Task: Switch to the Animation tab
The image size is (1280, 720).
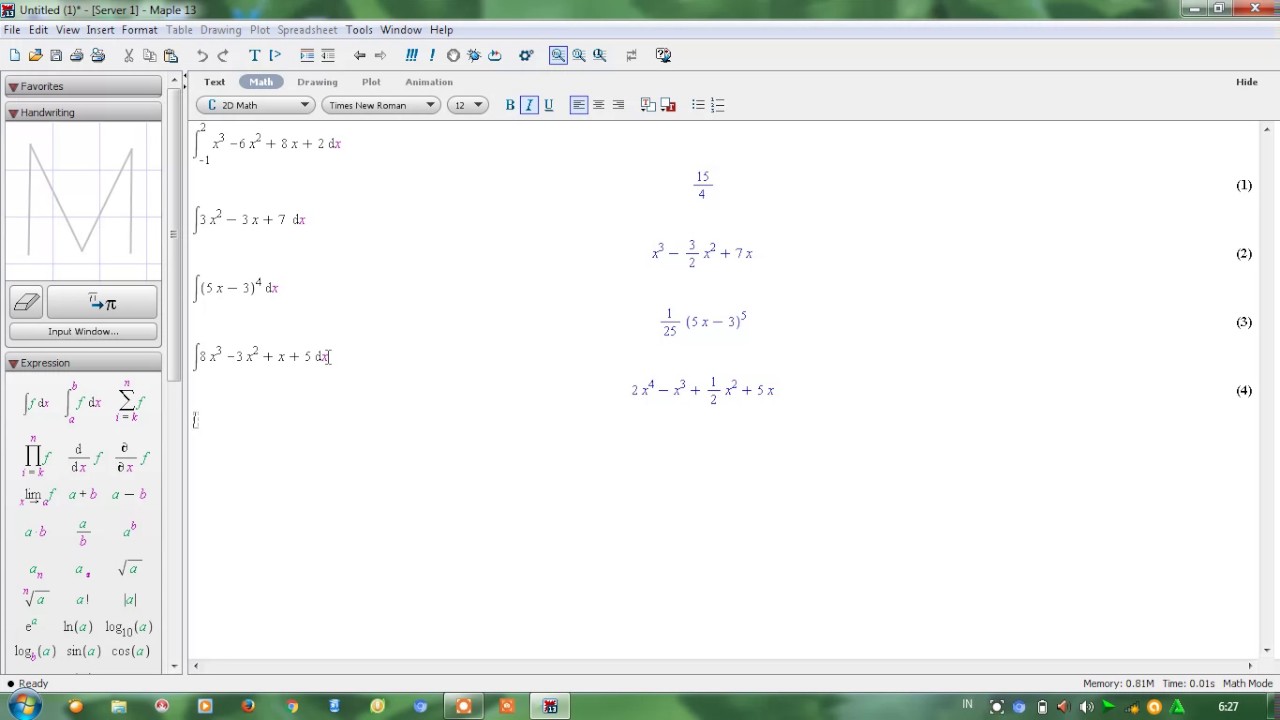Action: tap(429, 82)
